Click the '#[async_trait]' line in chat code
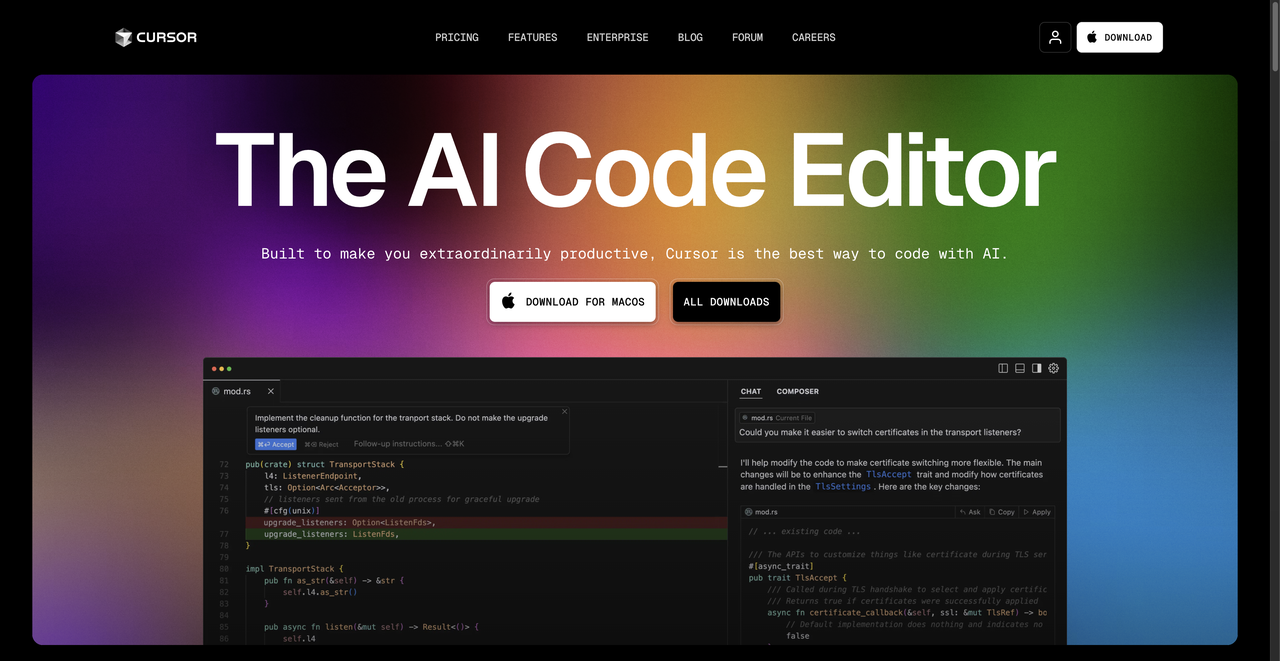The width and height of the screenshot is (1280, 661). (x=782, y=566)
